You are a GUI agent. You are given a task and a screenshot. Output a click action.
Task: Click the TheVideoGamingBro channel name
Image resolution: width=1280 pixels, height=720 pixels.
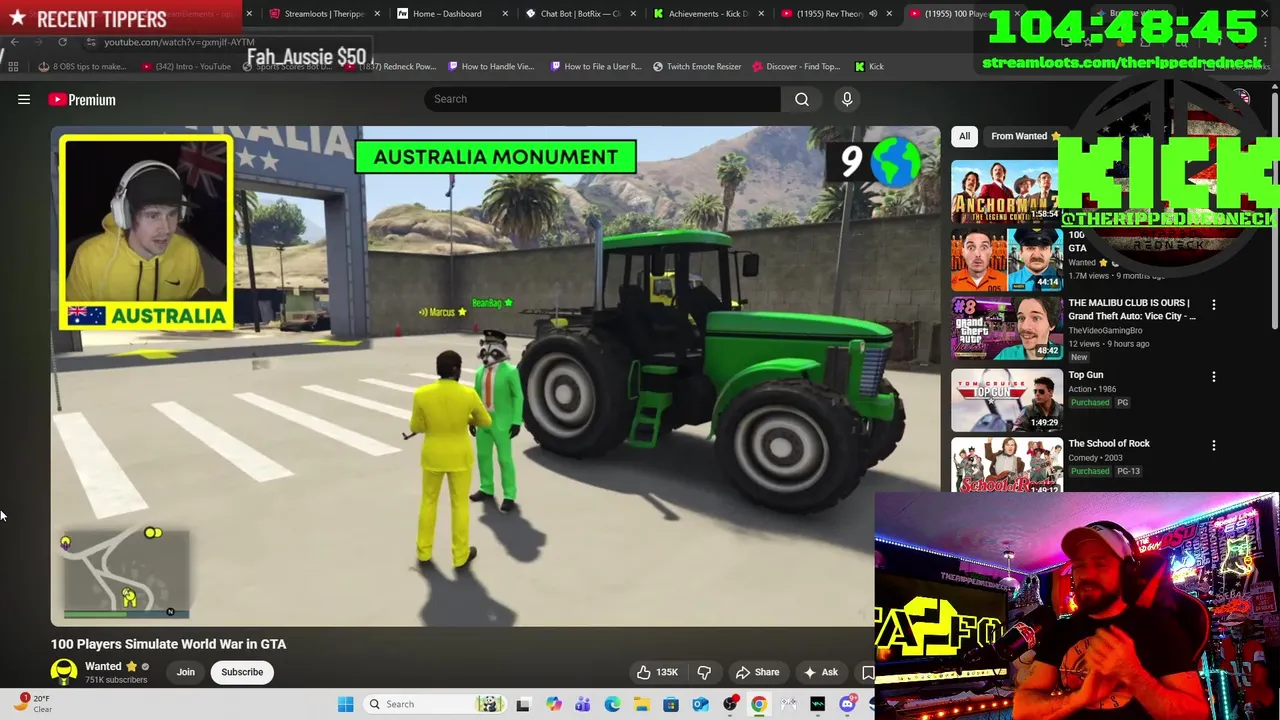[x=1105, y=330]
